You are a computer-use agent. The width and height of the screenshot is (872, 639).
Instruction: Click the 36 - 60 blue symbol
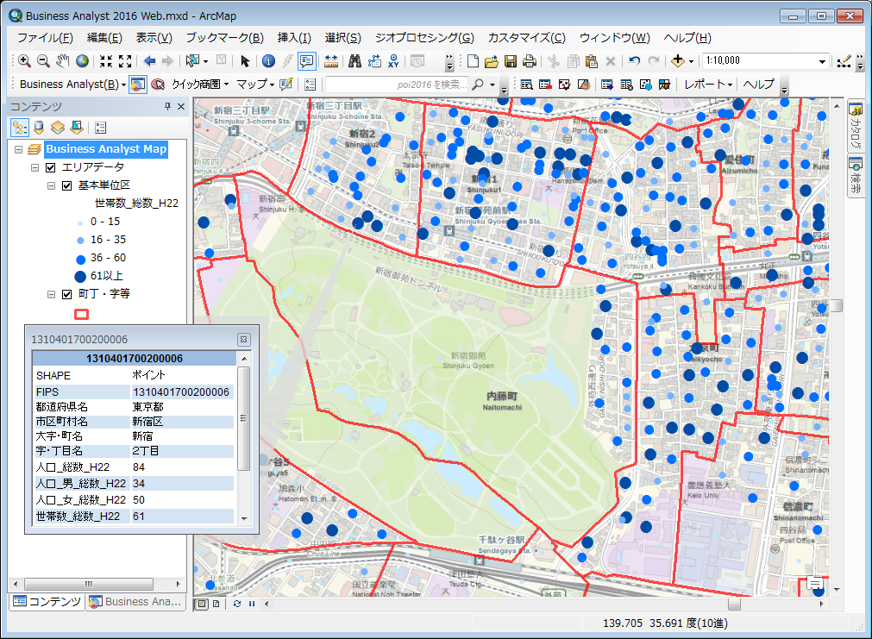[81, 259]
